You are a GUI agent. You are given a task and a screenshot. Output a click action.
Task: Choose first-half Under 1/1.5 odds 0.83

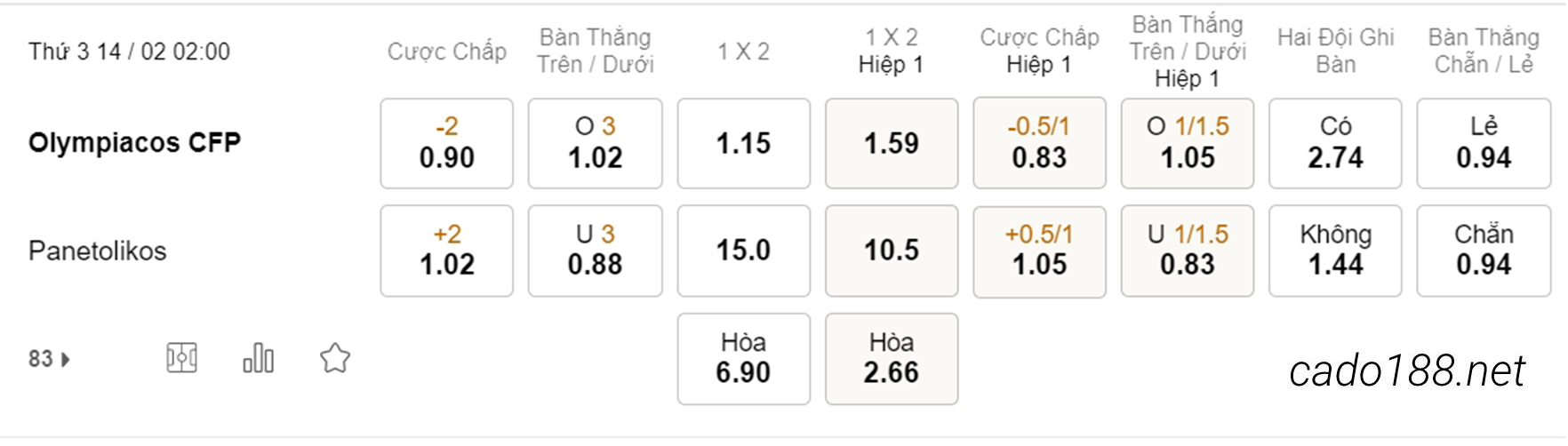click(1188, 251)
